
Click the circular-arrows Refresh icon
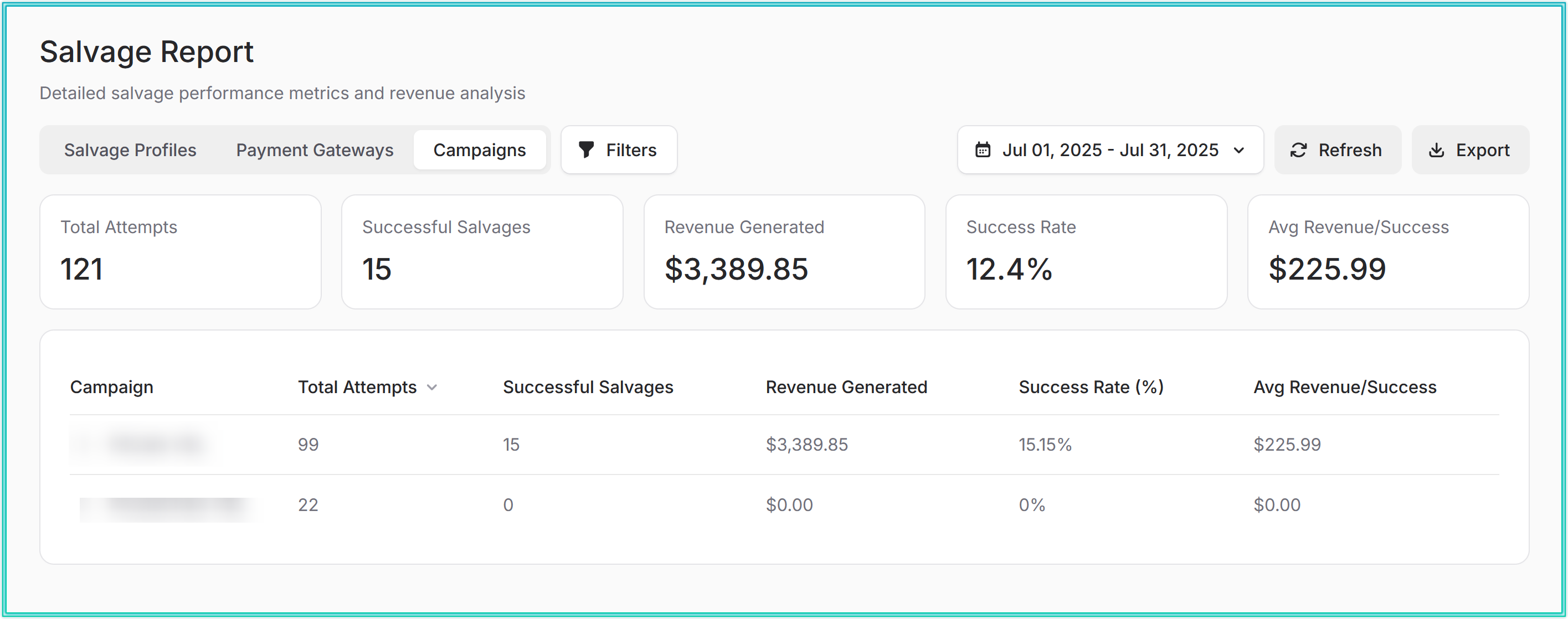[1298, 149]
